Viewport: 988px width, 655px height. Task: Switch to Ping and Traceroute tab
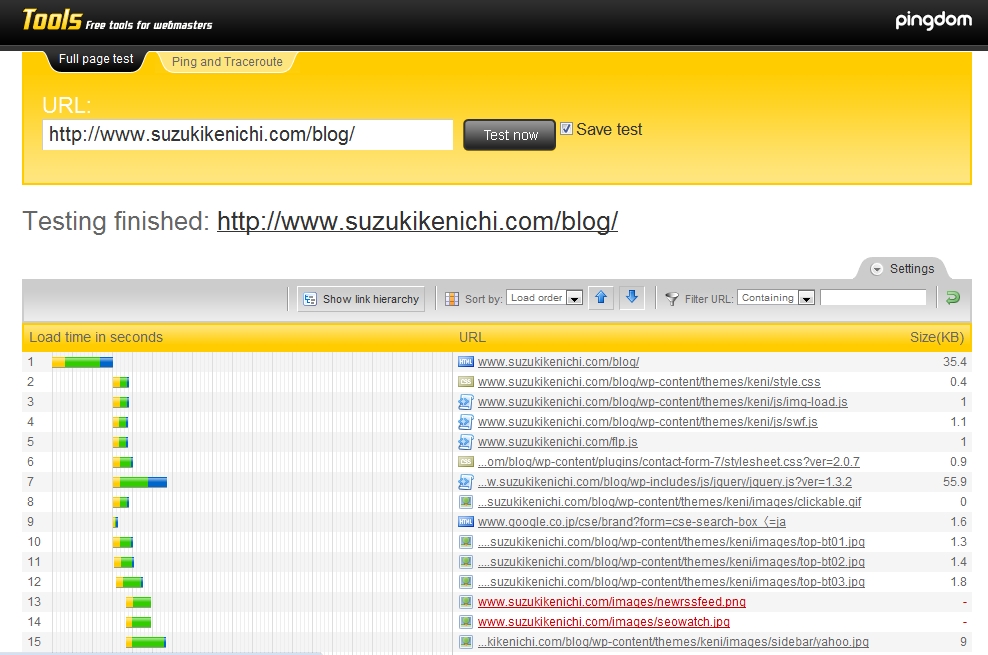[227, 62]
